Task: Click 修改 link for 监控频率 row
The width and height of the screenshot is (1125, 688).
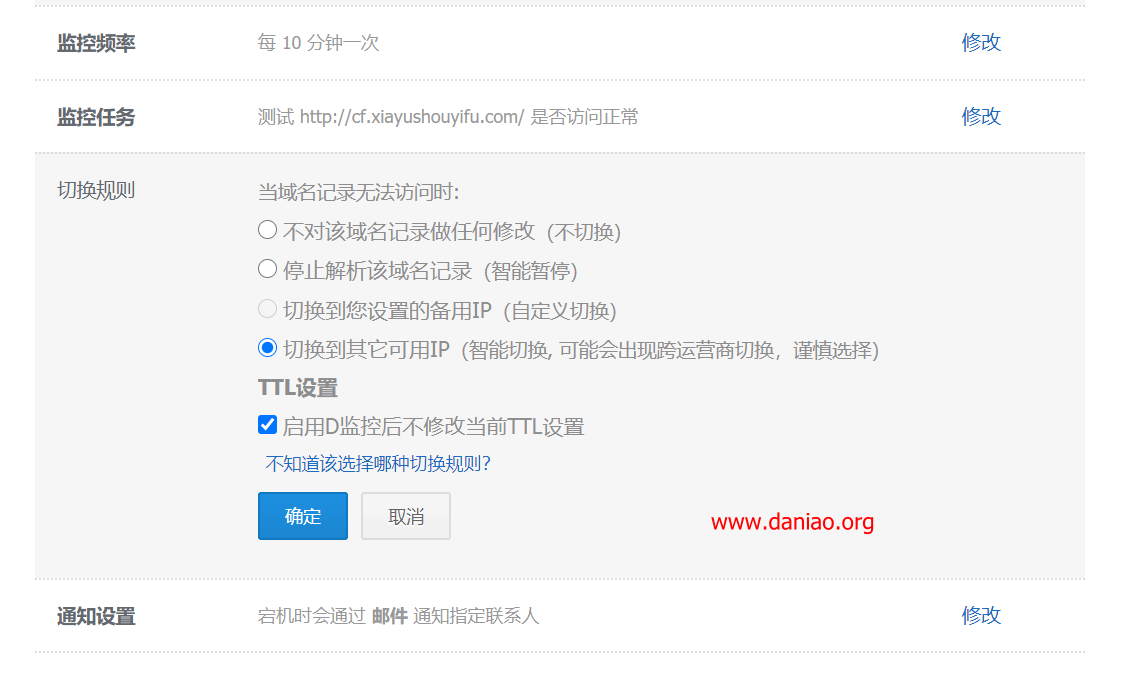Action: click(x=981, y=42)
